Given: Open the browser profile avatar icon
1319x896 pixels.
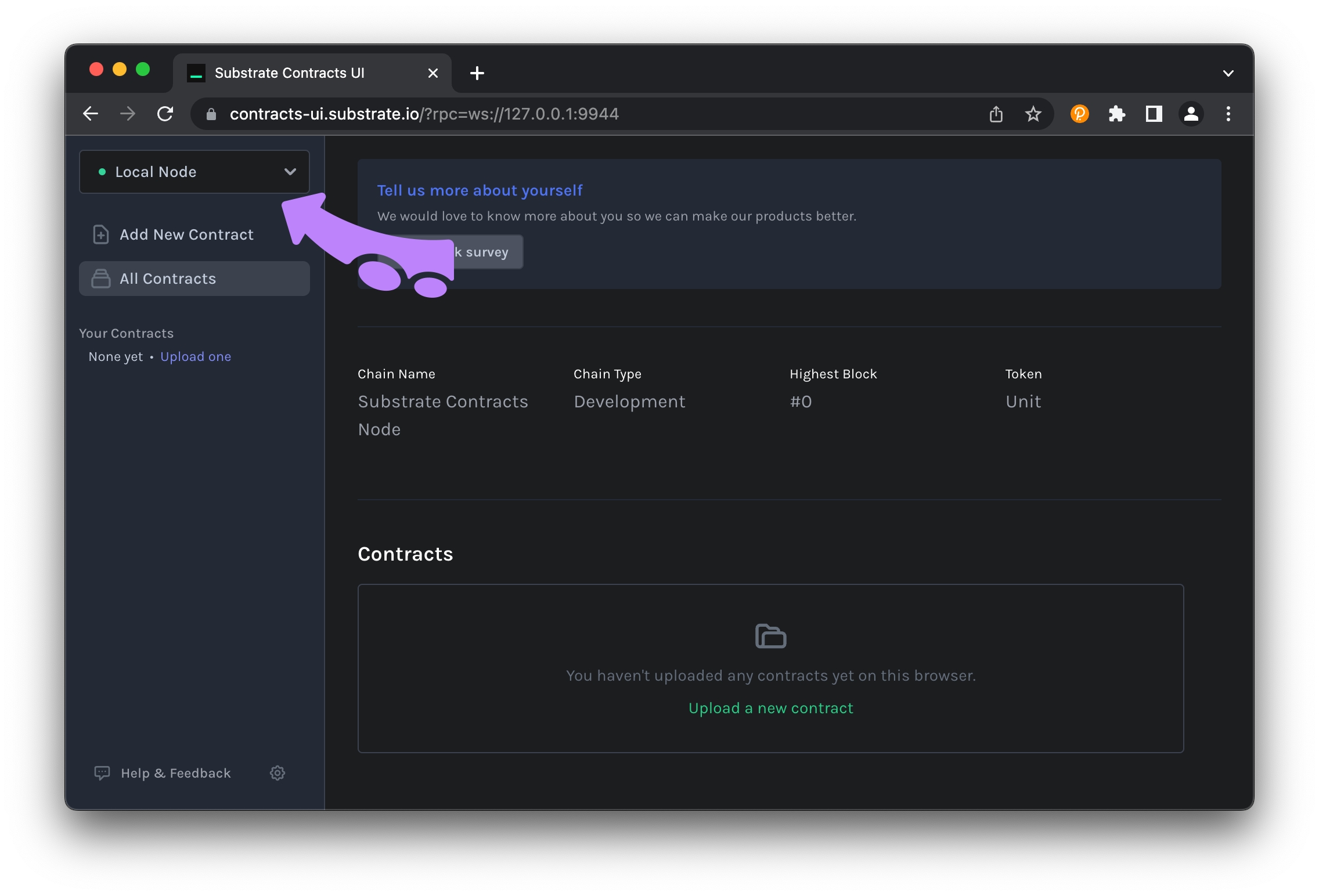Looking at the screenshot, I should coord(1191,114).
